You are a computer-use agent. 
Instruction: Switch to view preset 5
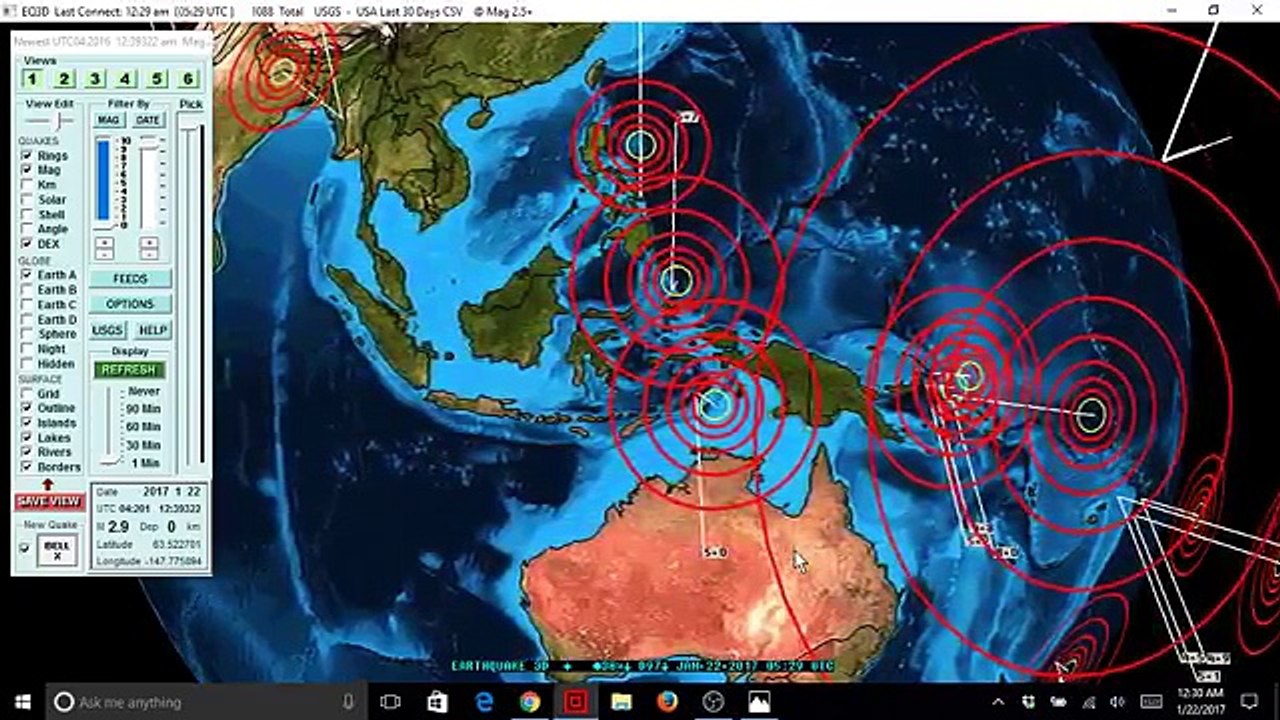pos(157,79)
